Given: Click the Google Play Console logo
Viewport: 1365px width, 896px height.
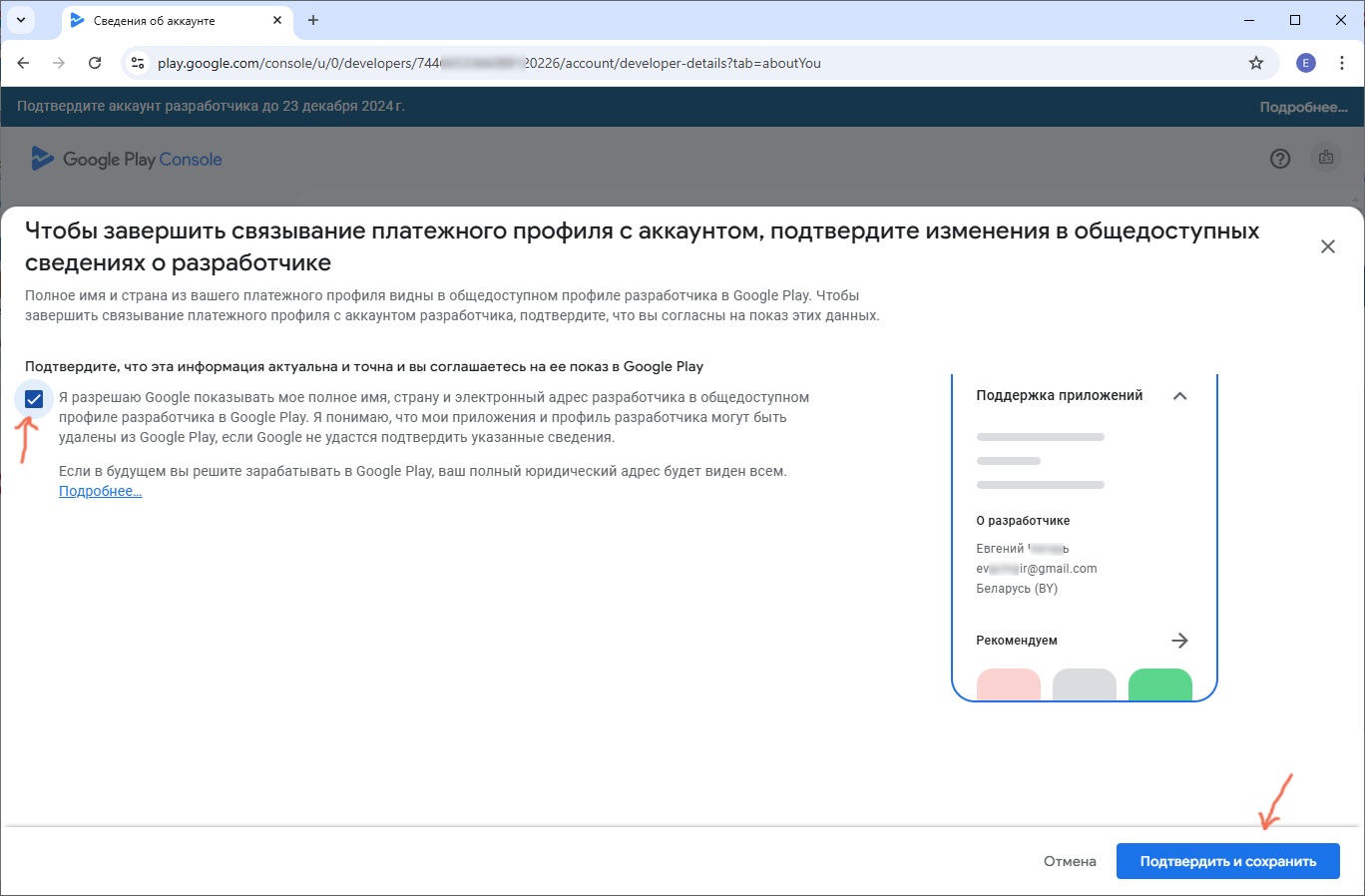Looking at the screenshot, I should (x=127, y=159).
